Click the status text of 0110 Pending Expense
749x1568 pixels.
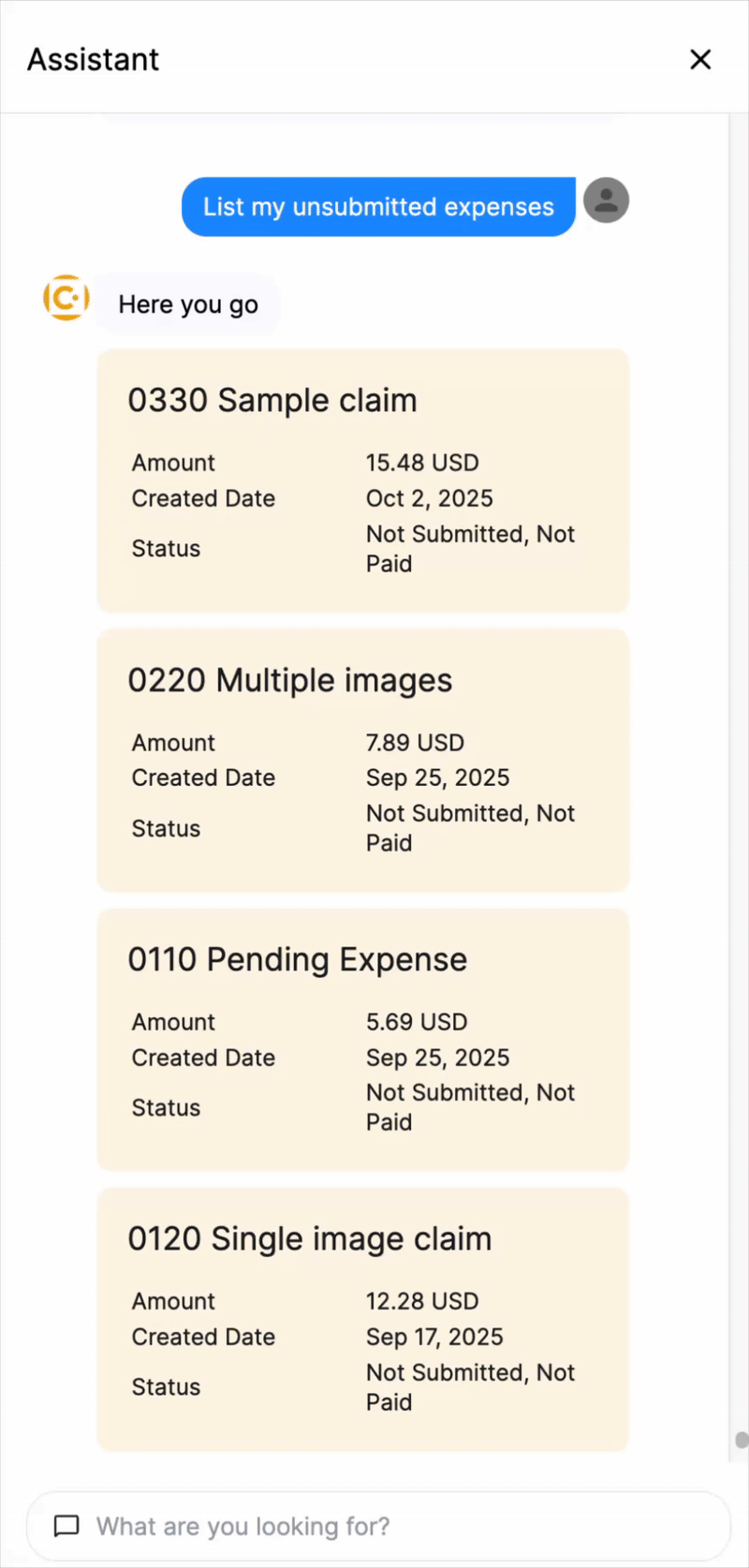click(x=470, y=1107)
